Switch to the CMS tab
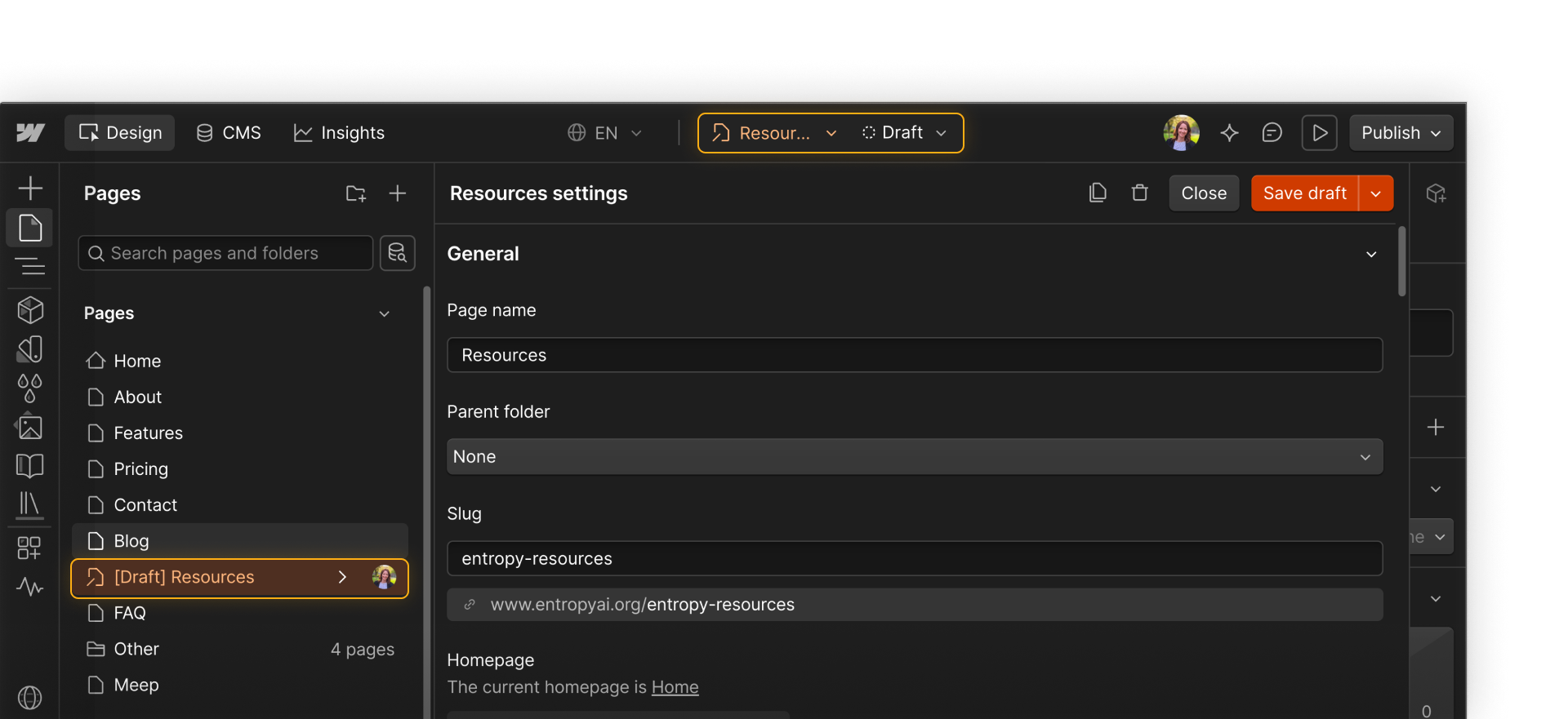Screen dimensions: 1568x719 [229, 133]
